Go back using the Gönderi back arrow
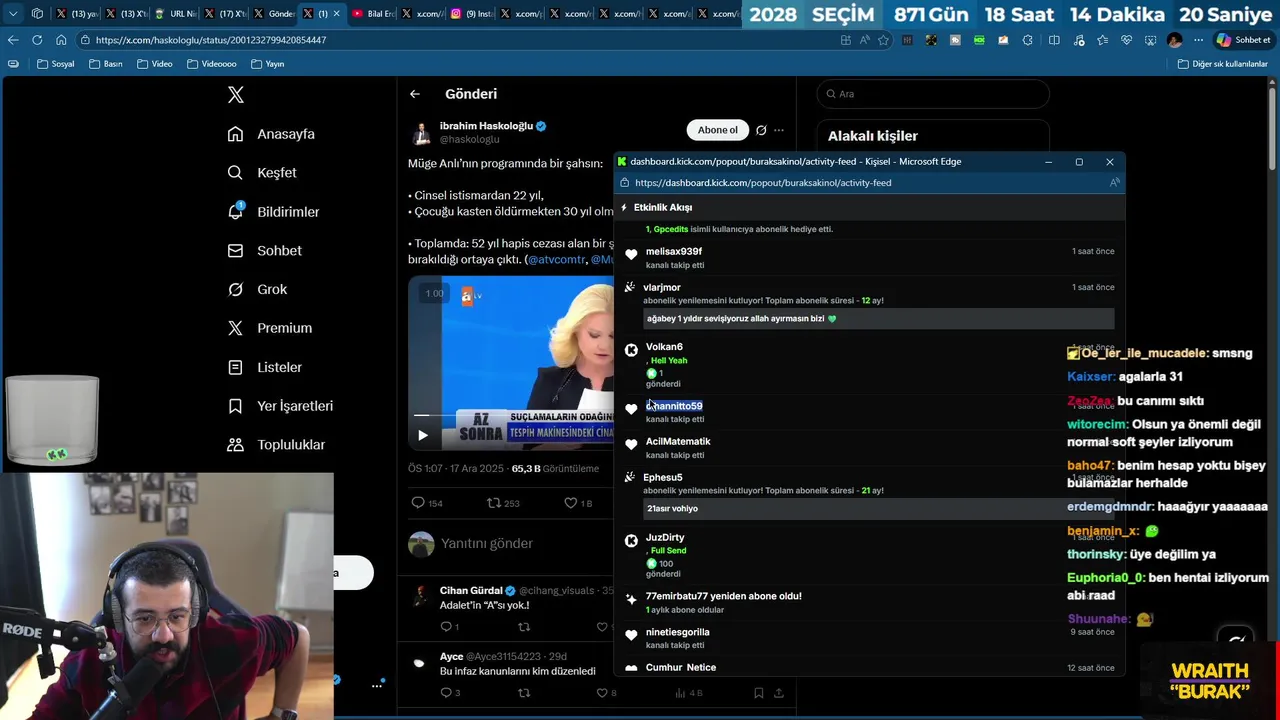 click(415, 94)
